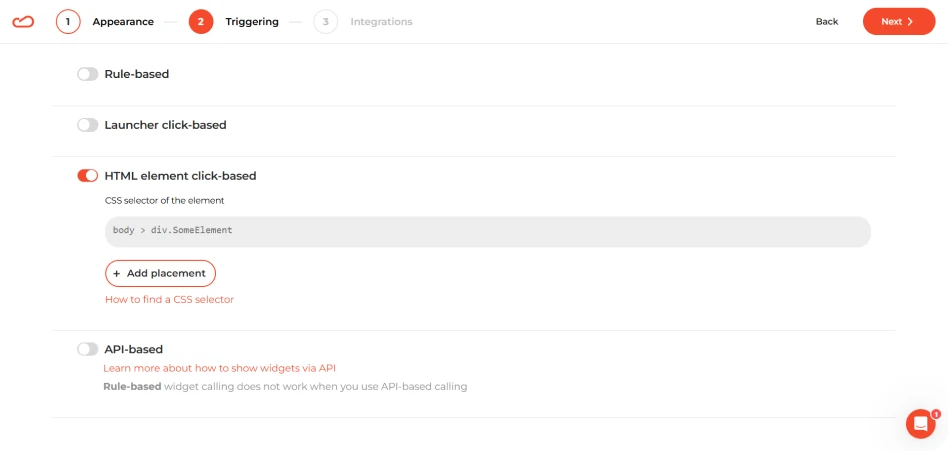Enable the Launcher click-based toggle

tap(88, 125)
